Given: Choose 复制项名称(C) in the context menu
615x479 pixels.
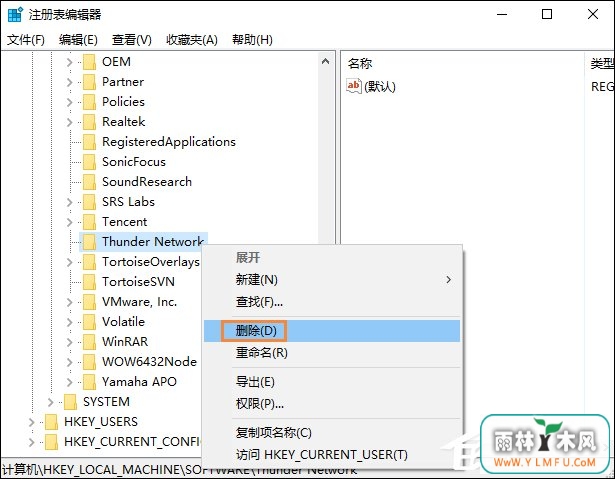Looking at the screenshot, I should click(332, 433).
